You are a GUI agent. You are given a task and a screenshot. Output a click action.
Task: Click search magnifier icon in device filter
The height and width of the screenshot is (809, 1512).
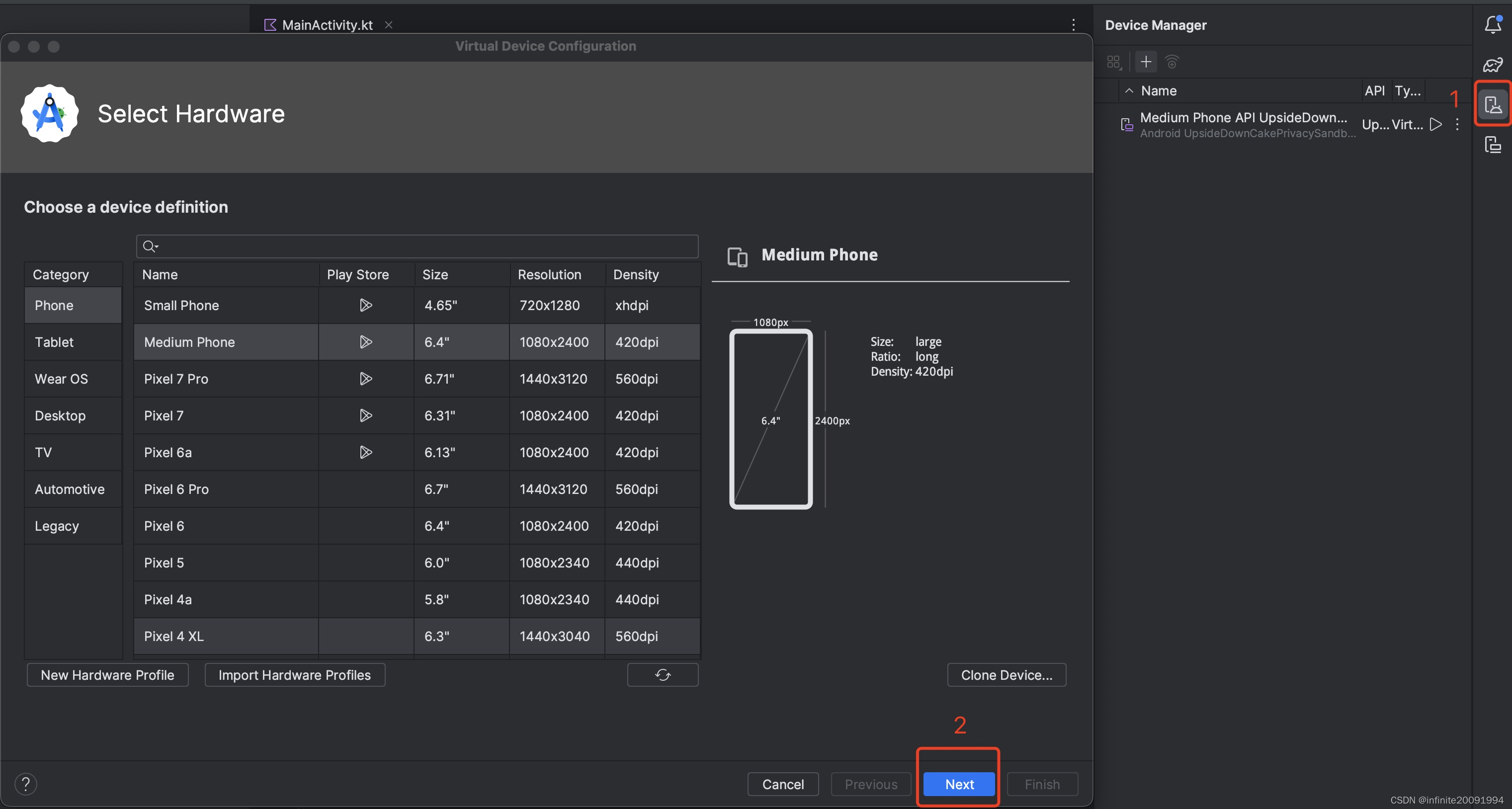pyautogui.click(x=150, y=246)
